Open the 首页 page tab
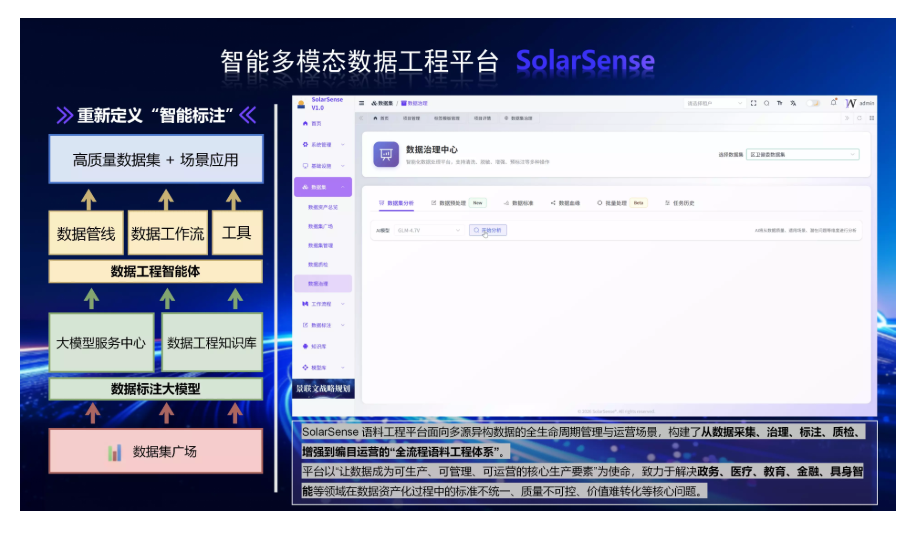 pos(381,118)
